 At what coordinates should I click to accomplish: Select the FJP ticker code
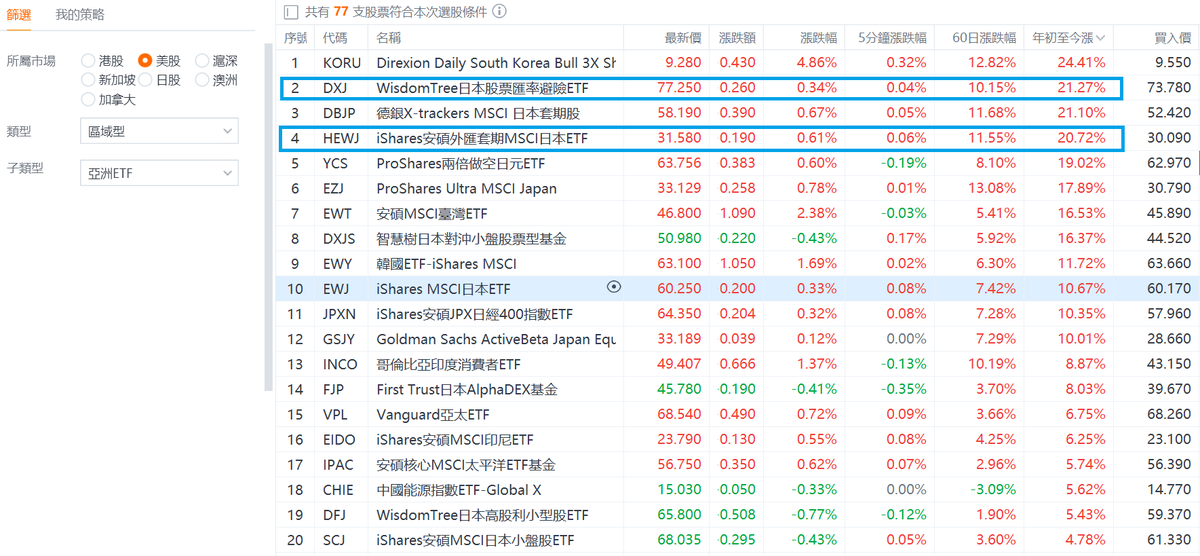333,389
